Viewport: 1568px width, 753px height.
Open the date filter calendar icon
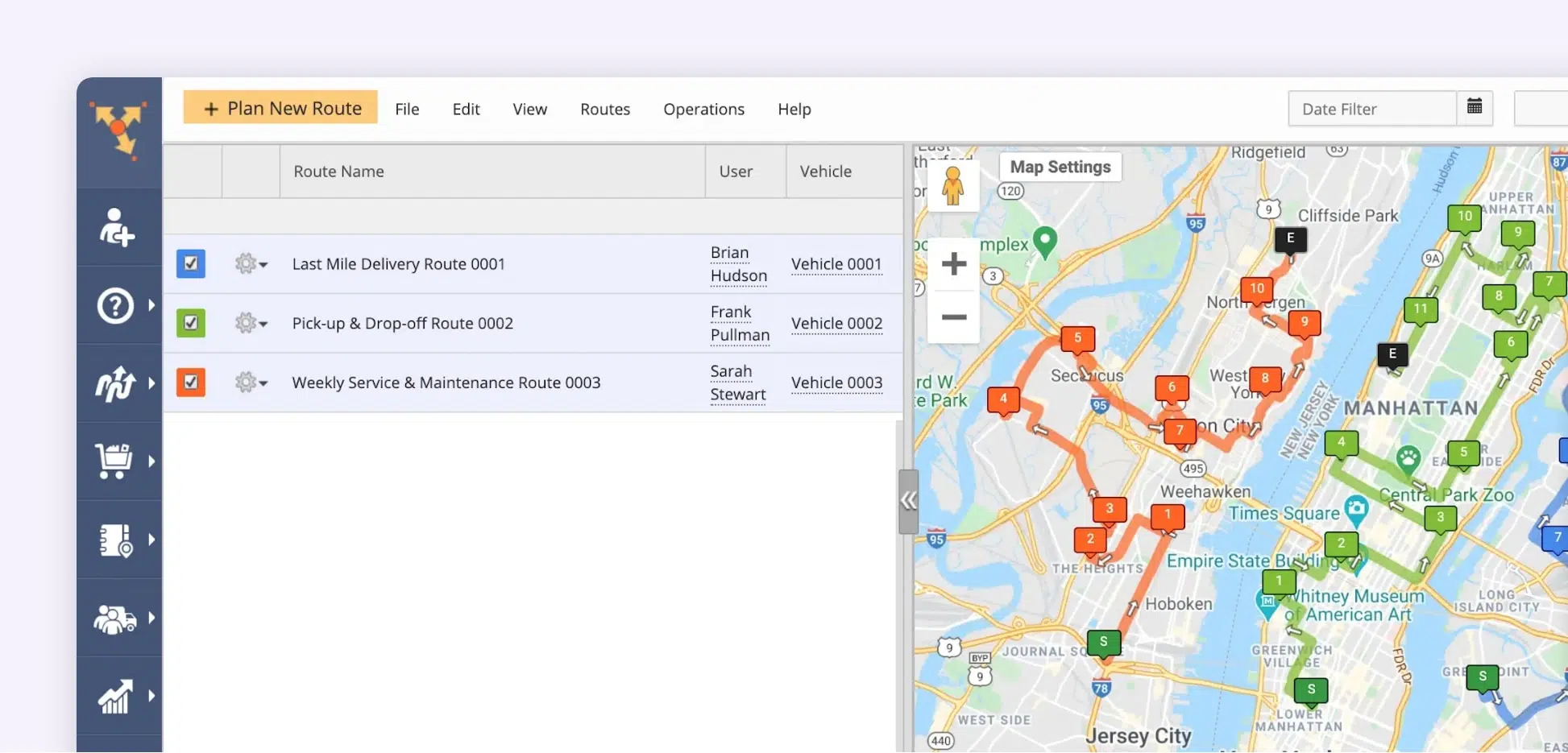pyautogui.click(x=1475, y=108)
